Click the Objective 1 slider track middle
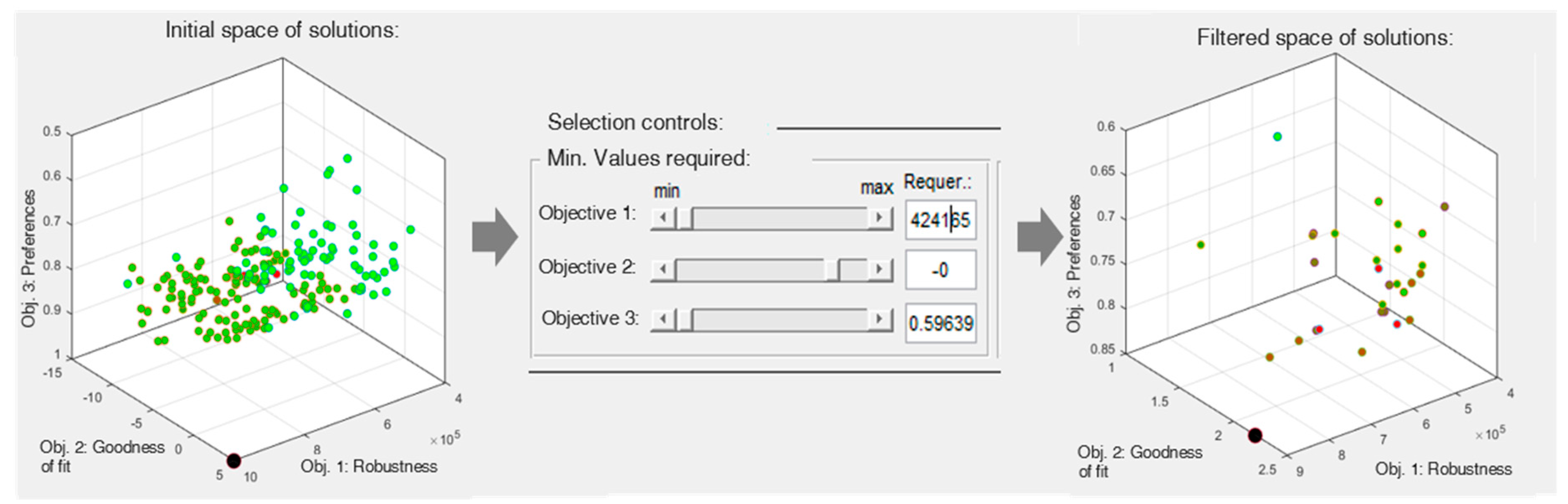The height and width of the screenshot is (504, 1568). (x=772, y=218)
